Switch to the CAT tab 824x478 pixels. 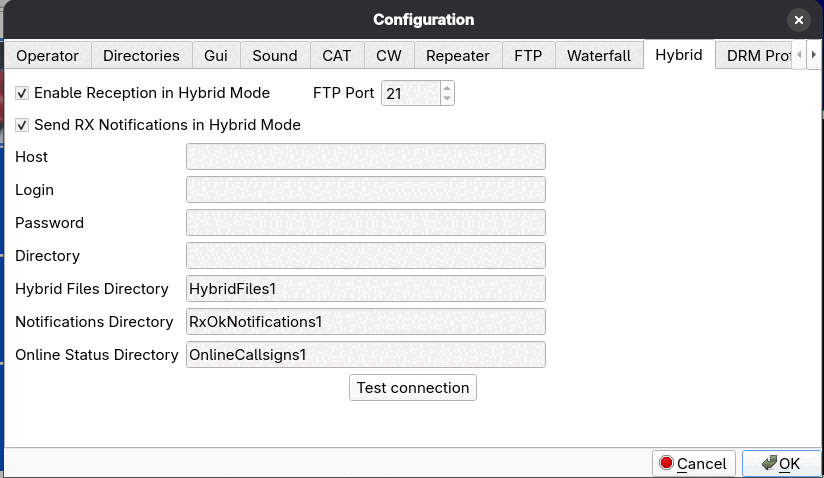pos(337,56)
